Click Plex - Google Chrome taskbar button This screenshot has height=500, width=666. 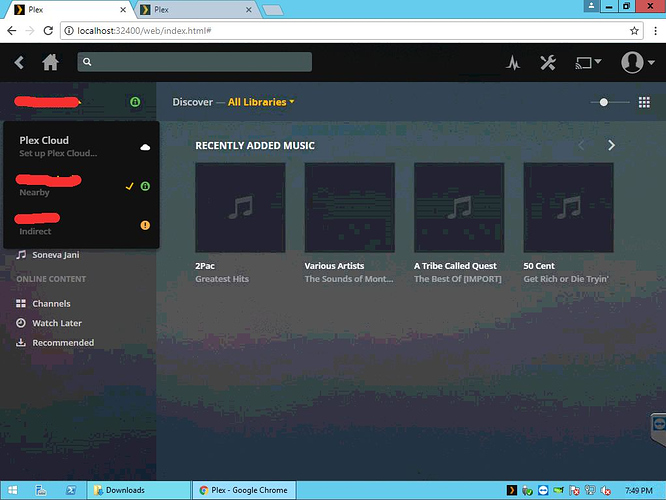pos(244,490)
